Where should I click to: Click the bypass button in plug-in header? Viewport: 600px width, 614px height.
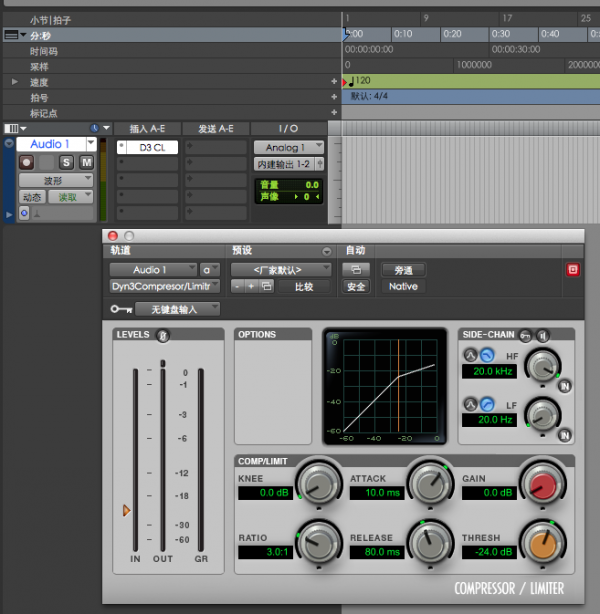pyautogui.click(x=403, y=269)
